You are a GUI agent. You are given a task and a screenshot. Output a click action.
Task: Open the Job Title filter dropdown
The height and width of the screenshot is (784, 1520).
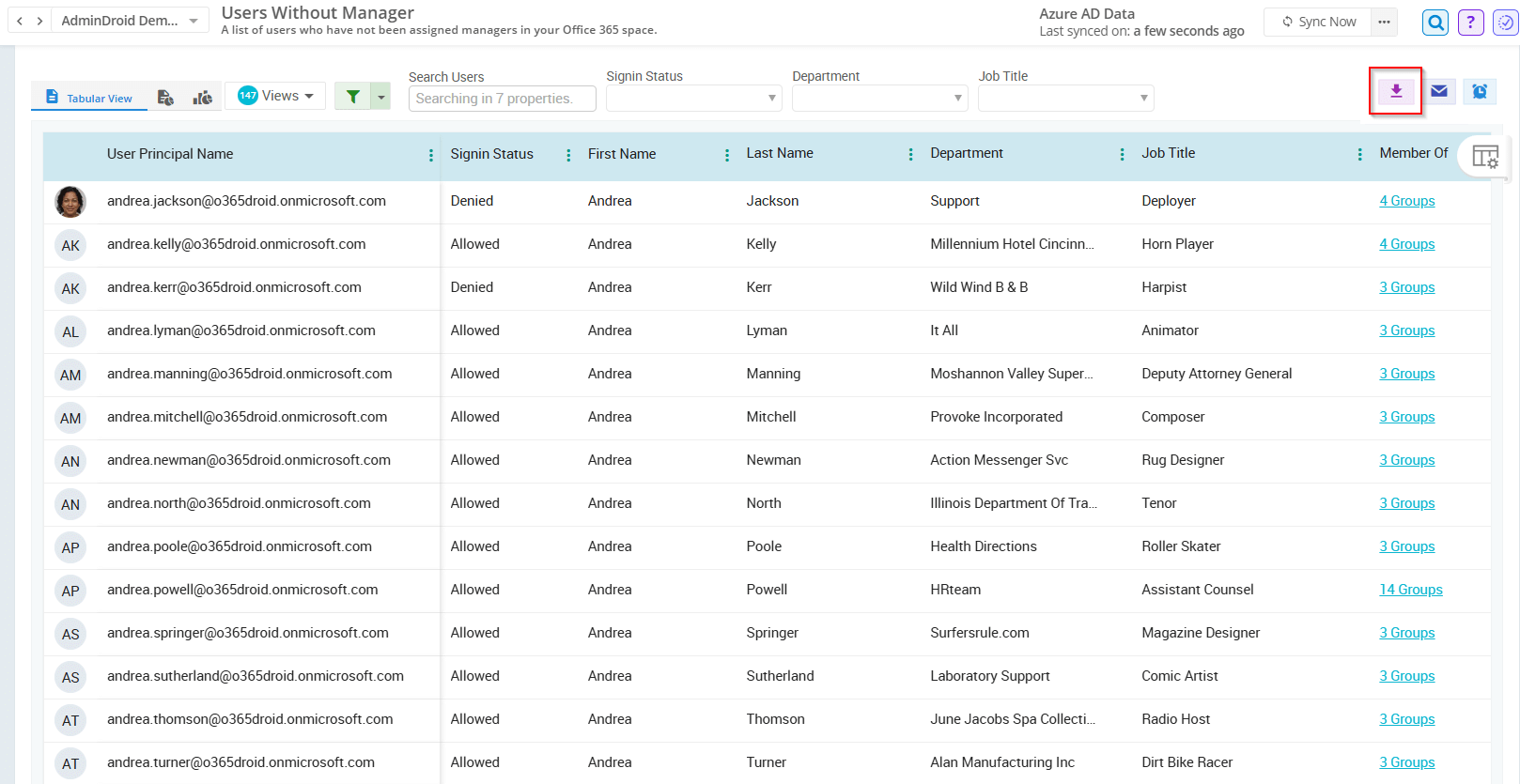(1065, 98)
